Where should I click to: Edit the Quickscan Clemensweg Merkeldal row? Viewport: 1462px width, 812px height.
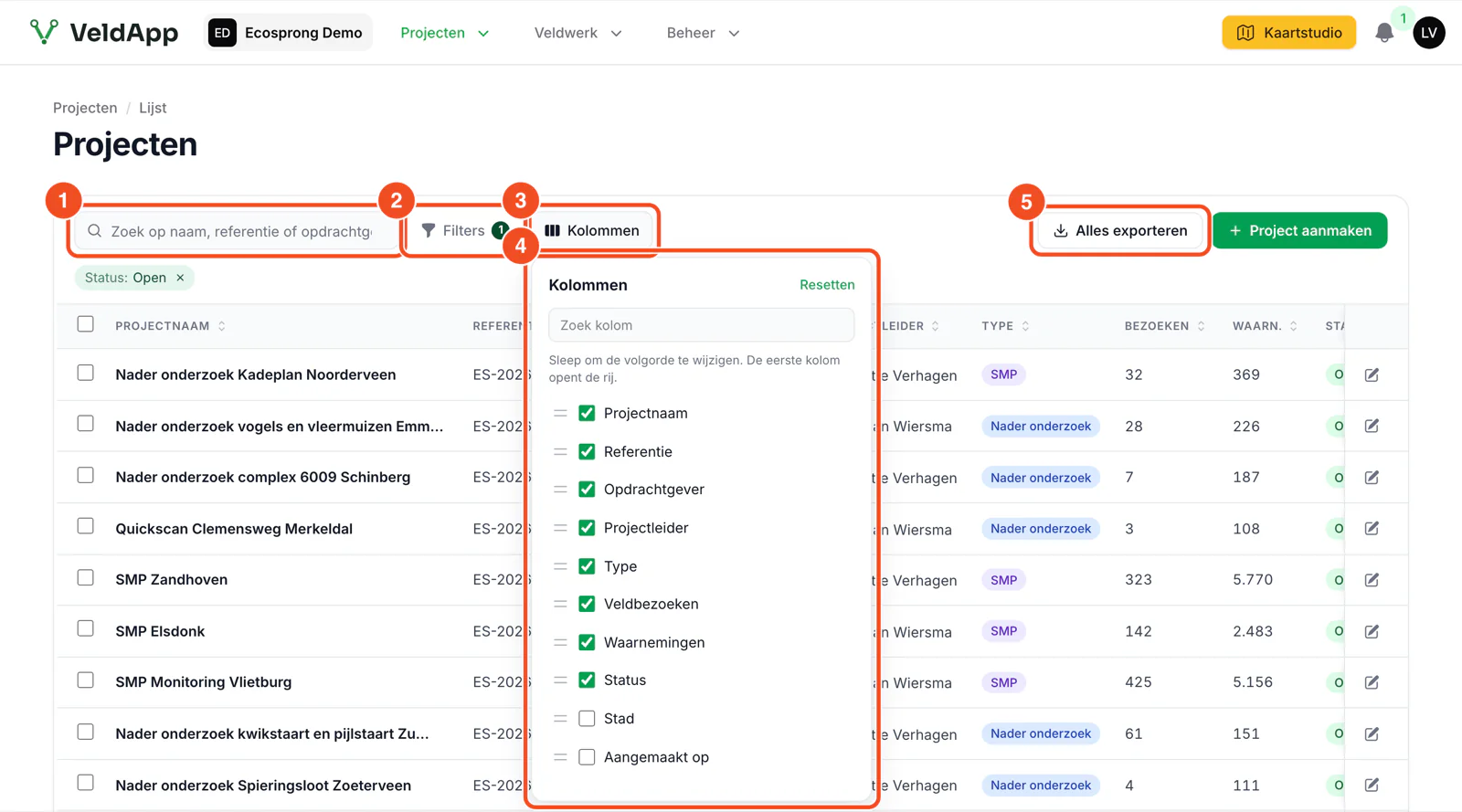pos(1372,528)
